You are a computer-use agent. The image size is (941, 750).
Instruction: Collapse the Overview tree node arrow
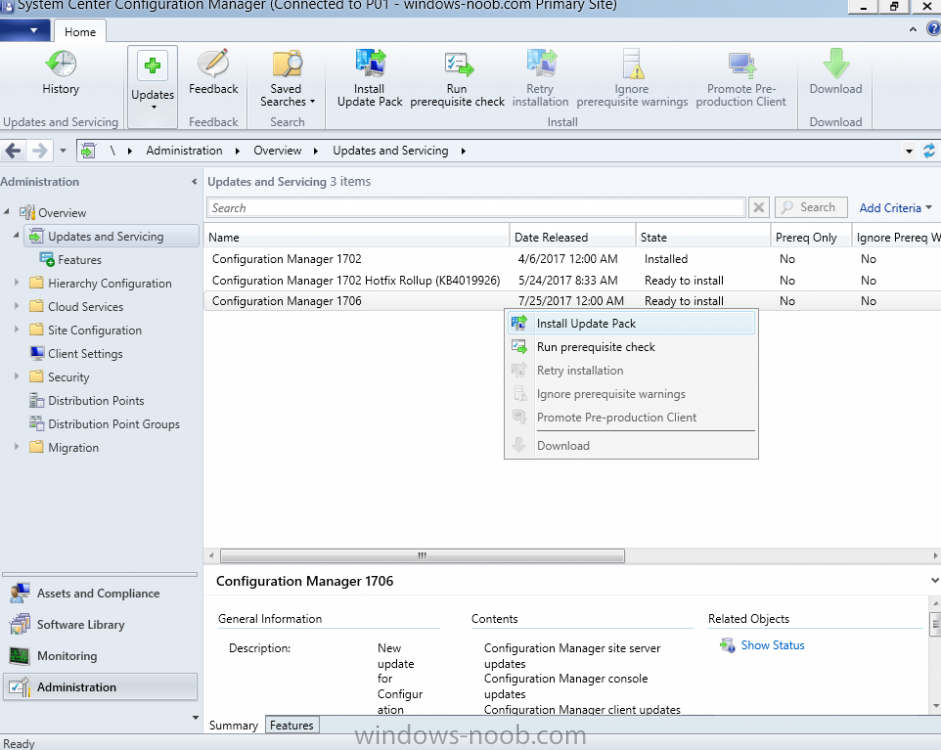click(x=7, y=211)
